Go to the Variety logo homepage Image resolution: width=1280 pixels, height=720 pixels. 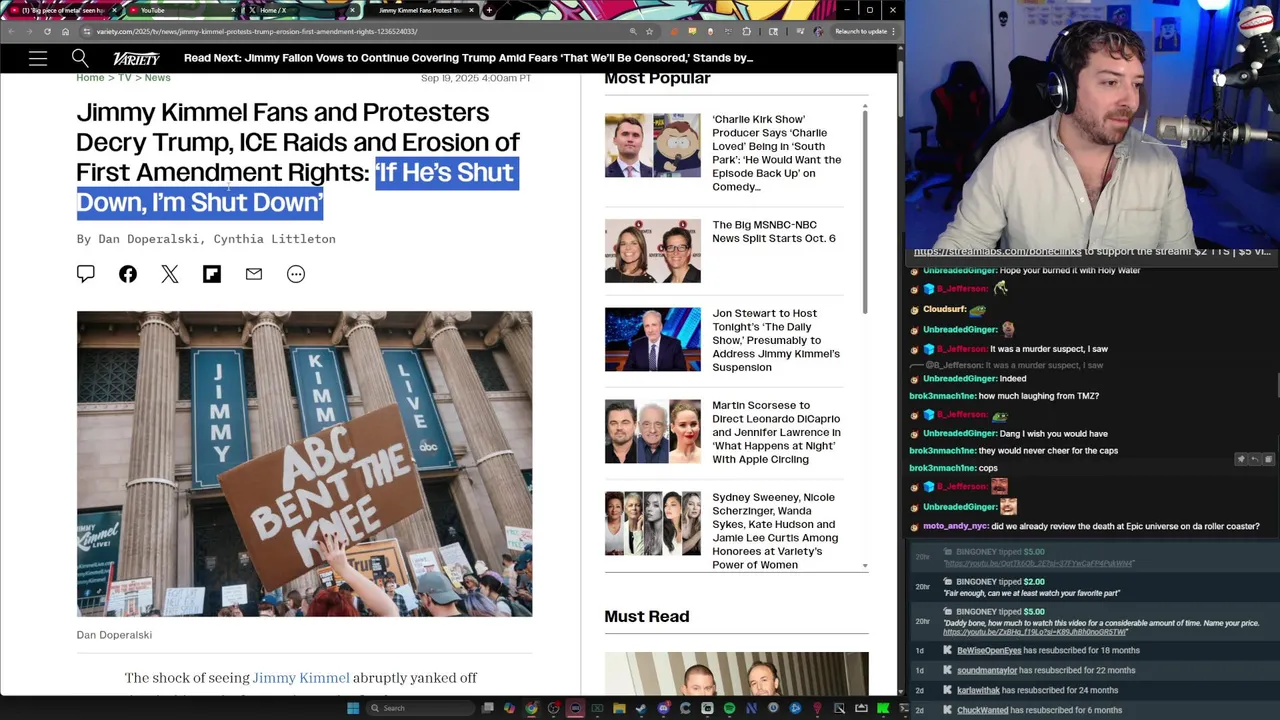(136, 59)
